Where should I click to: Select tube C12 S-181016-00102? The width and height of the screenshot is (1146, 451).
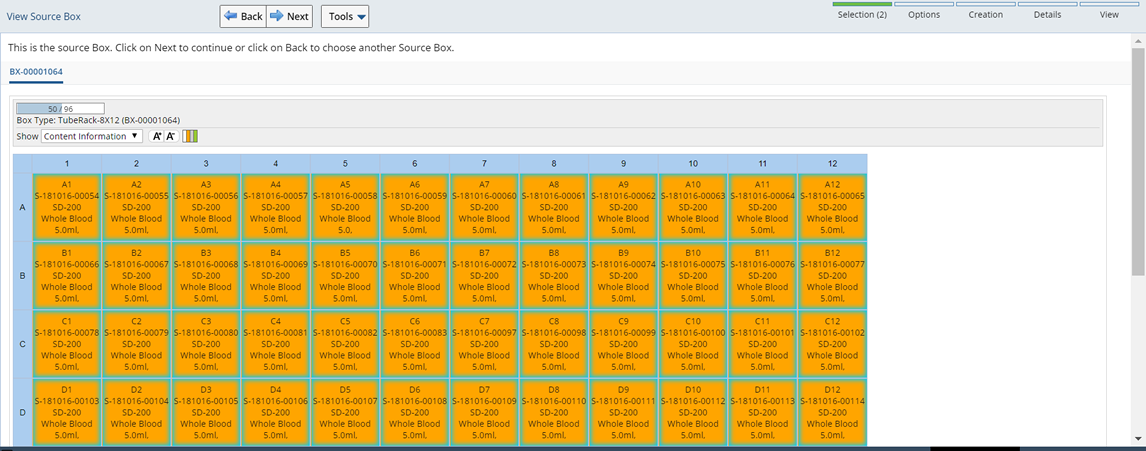[x=832, y=344]
